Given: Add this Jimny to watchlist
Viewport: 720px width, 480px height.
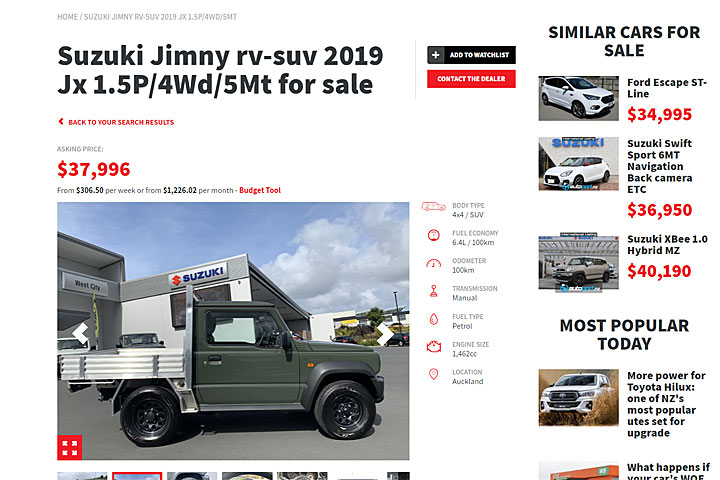Looking at the screenshot, I should 471,55.
